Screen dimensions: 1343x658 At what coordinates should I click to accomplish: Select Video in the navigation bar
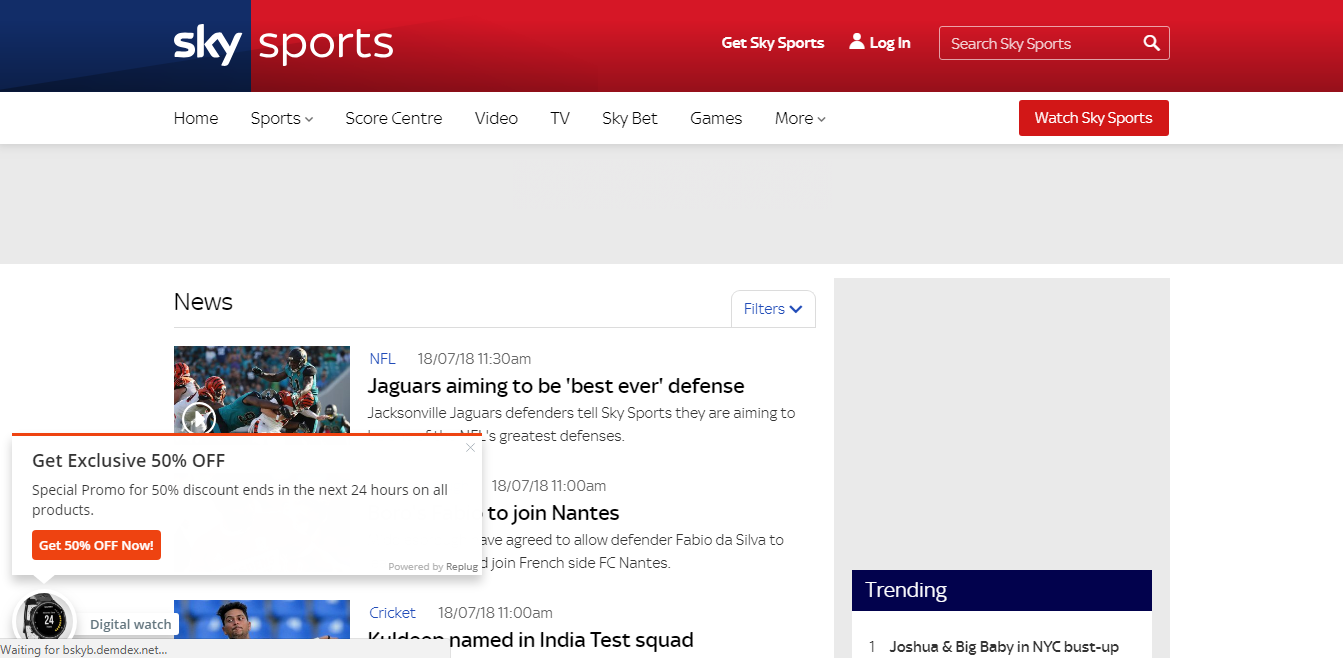pyautogui.click(x=496, y=118)
